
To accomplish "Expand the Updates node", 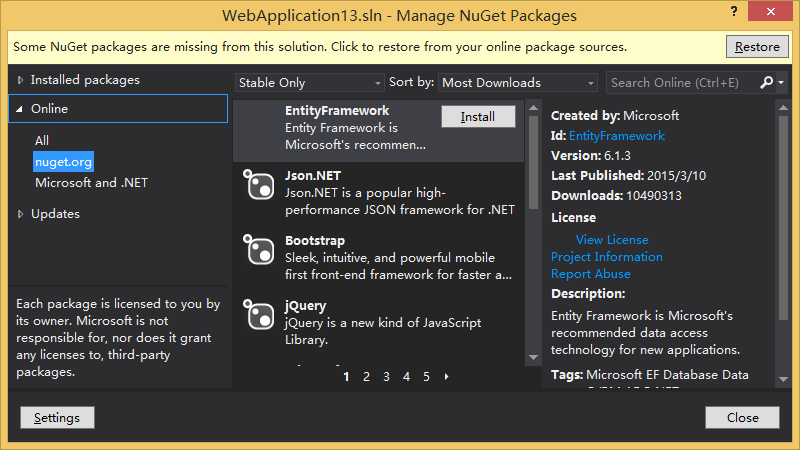I will click(x=20, y=214).
